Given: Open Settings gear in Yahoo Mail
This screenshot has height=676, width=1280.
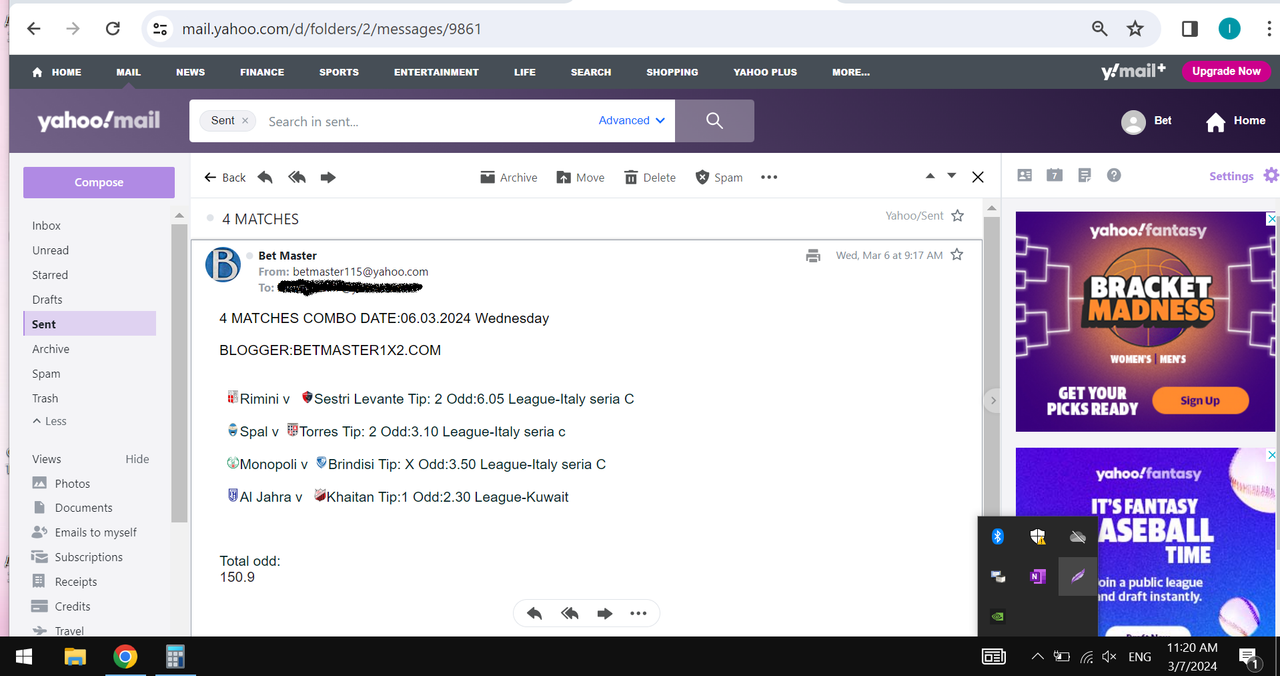Looking at the screenshot, I should click(x=1271, y=175).
